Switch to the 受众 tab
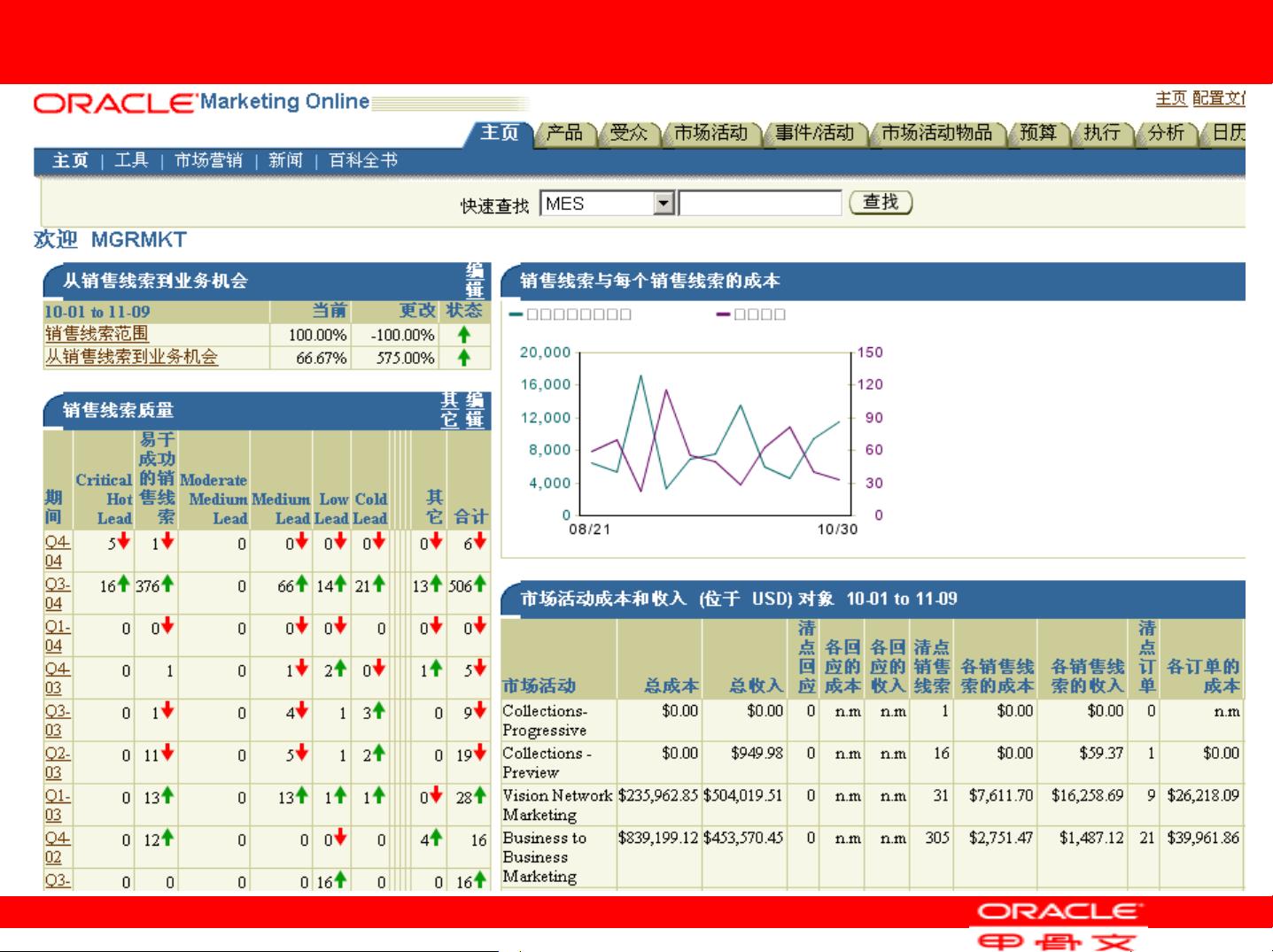This screenshot has height=952, width=1273. [x=629, y=133]
